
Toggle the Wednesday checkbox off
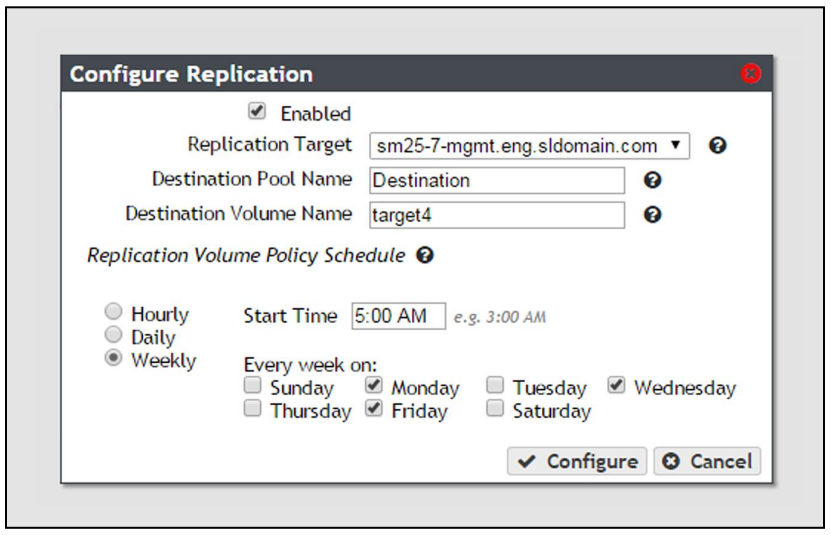[x=616, y=385]
